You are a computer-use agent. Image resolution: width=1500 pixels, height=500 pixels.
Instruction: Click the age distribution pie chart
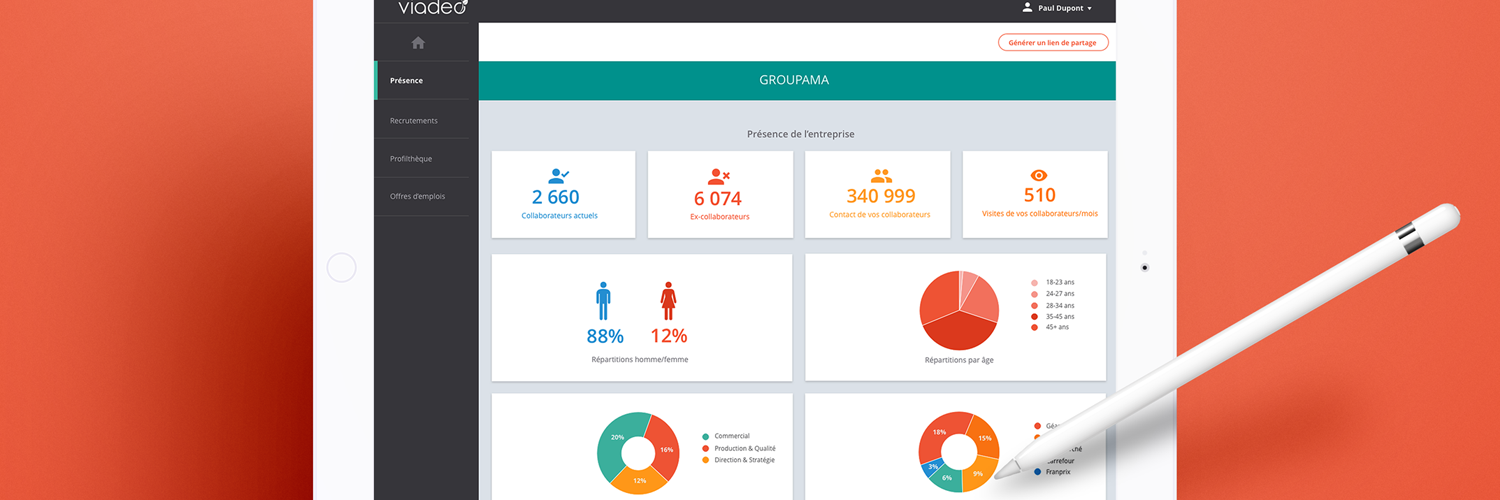coord(959,310)
